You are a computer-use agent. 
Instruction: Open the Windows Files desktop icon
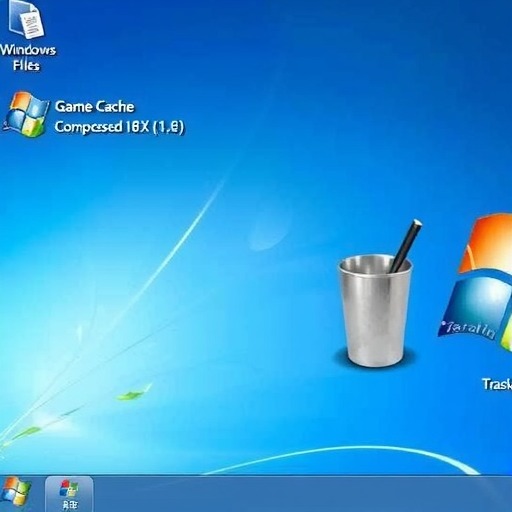coord(27,19)
